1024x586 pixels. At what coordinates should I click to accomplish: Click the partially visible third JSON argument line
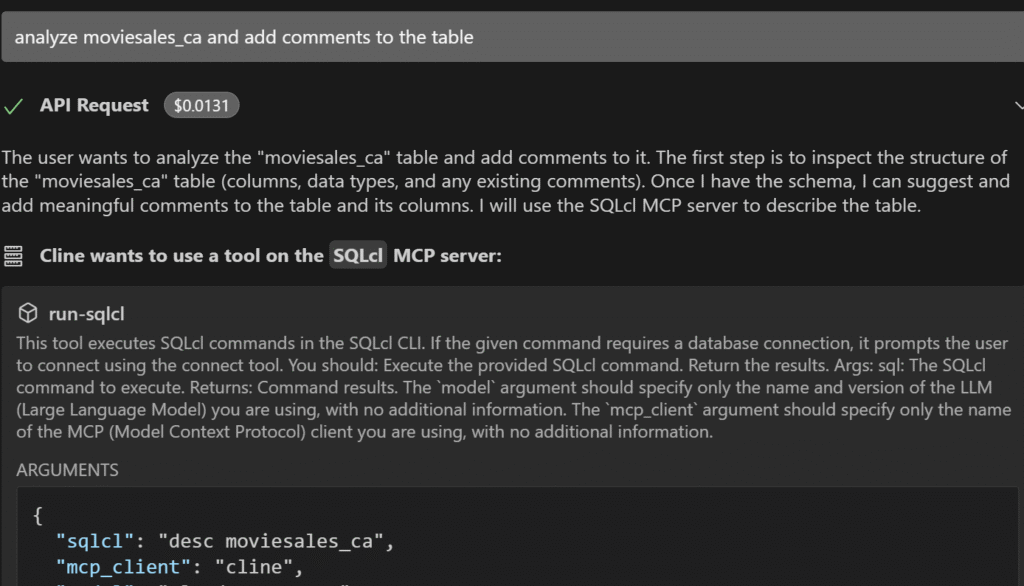[x=200, y=583]
